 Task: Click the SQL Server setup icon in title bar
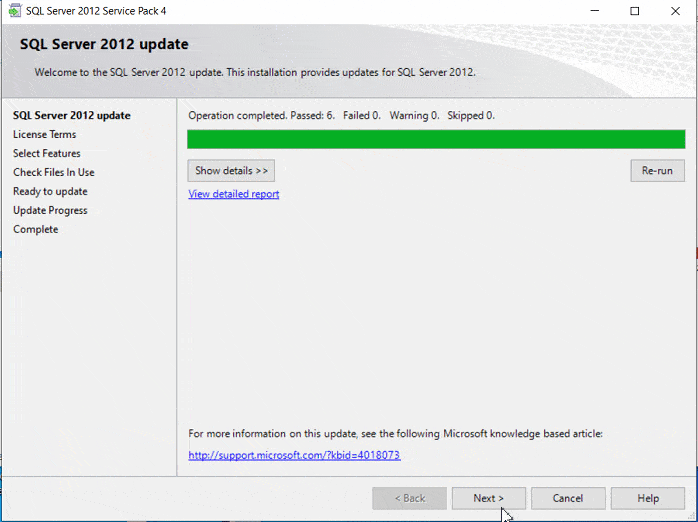tap(15, 11)
